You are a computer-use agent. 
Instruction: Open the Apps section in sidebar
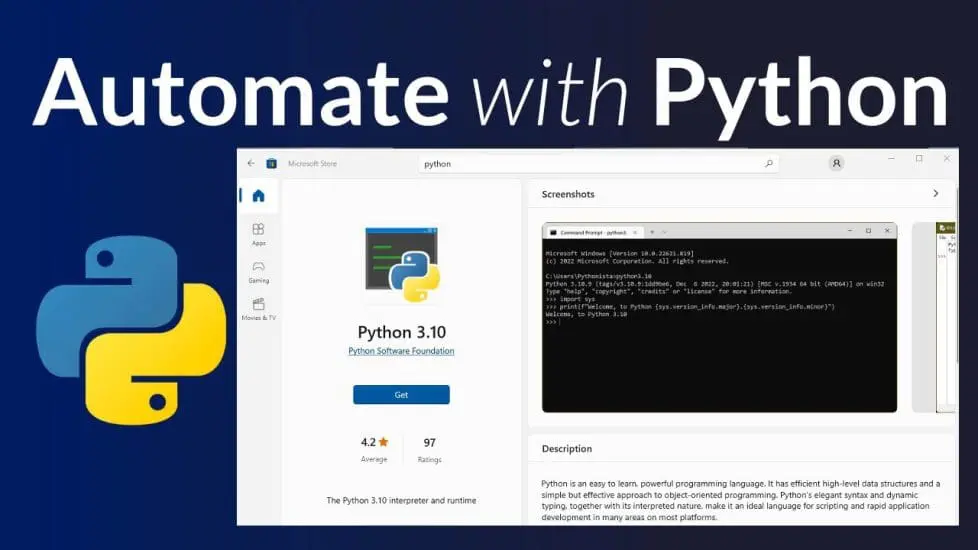click(x=258, y=234)
